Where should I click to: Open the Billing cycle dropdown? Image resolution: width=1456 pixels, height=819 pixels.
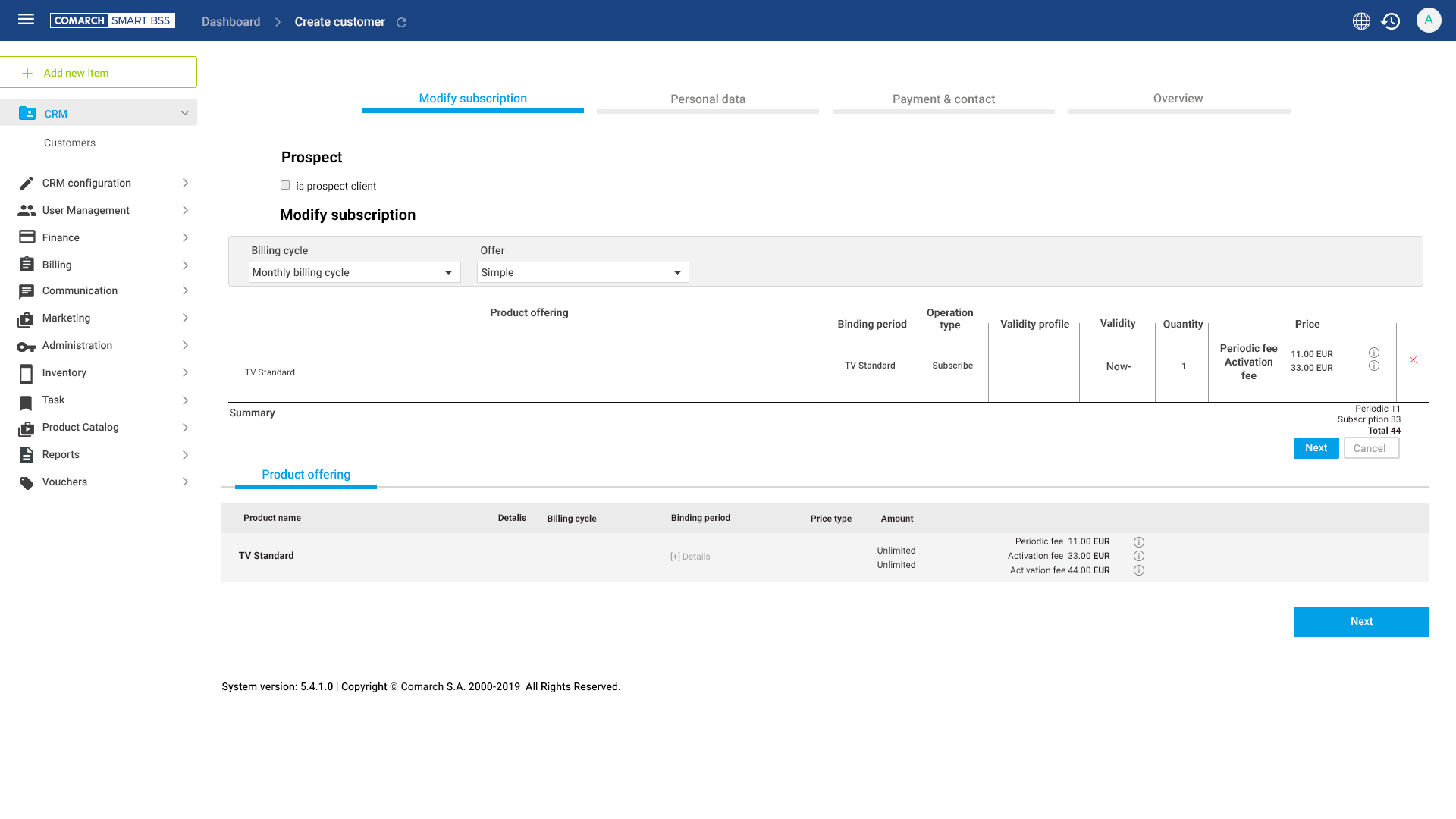(354, 272)
